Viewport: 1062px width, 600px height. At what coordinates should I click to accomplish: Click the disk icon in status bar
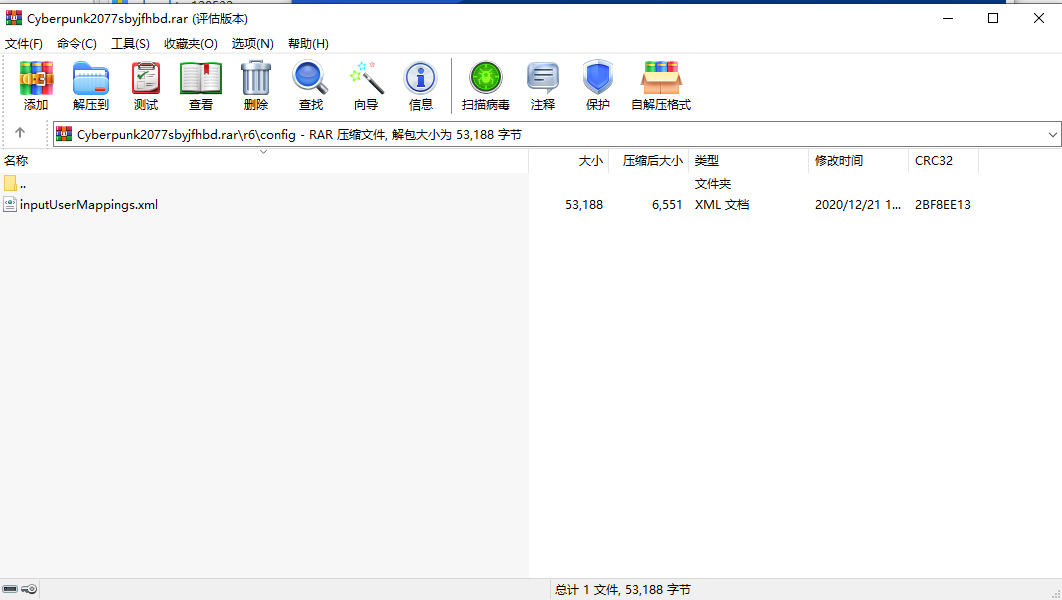tap(9, 589)
